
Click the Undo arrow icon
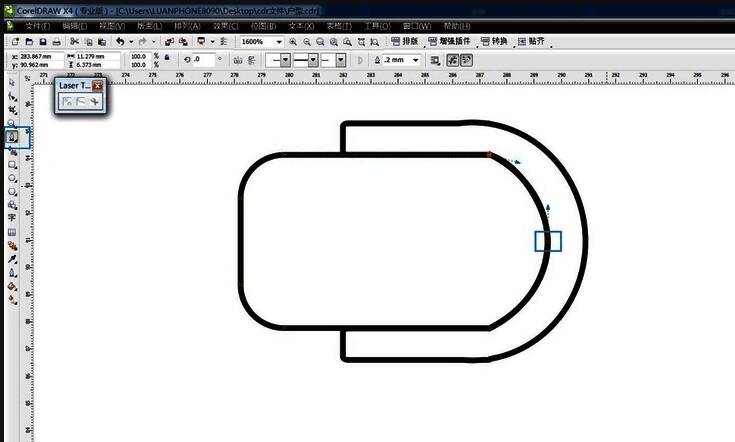point(120,42)
